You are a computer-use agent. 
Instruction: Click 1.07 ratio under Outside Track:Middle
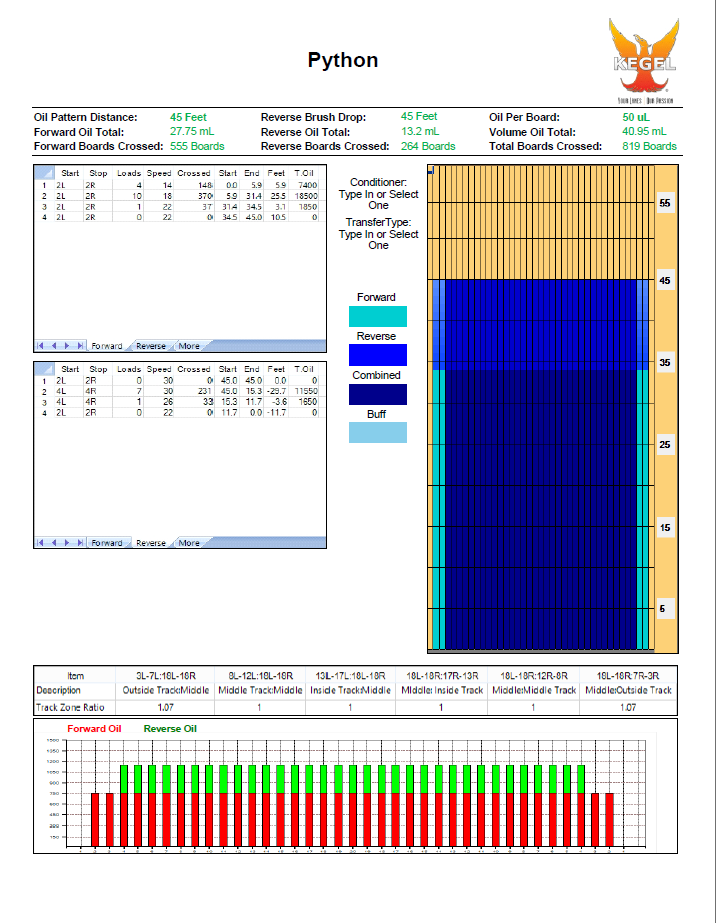coord(165,707)
